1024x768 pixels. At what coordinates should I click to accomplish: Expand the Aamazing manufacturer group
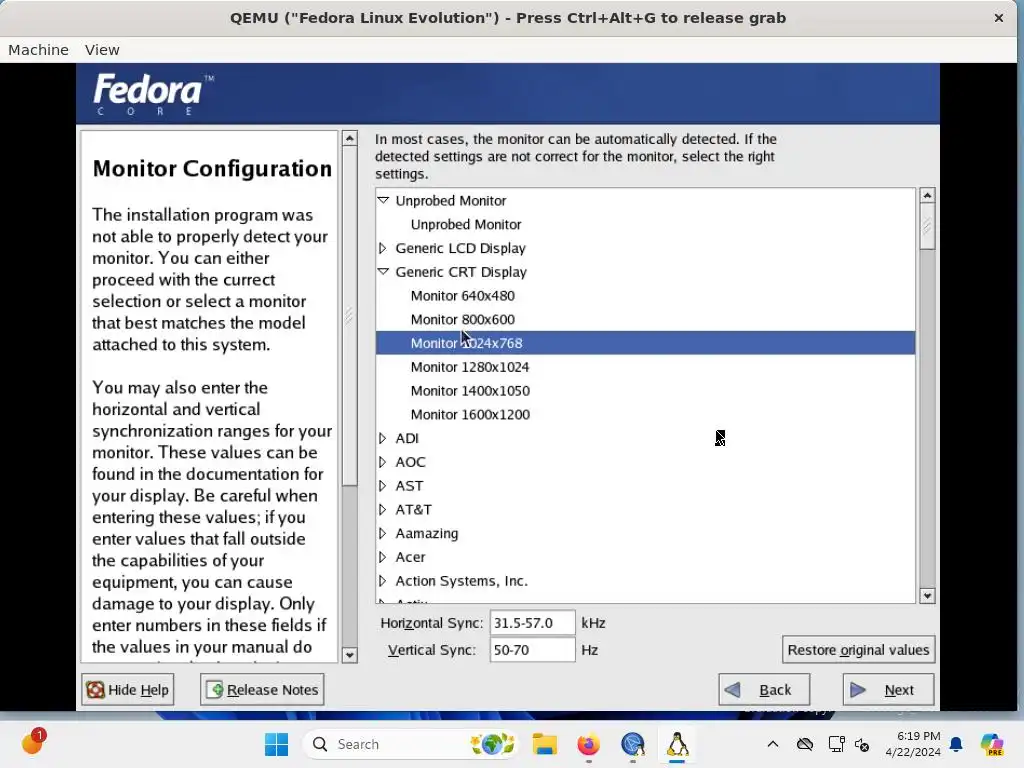click(x=383, y=534)
